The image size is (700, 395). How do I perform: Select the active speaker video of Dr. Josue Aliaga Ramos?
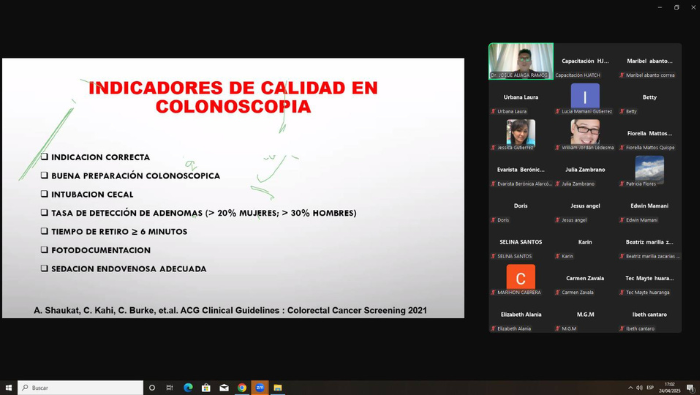click(521, 62)
